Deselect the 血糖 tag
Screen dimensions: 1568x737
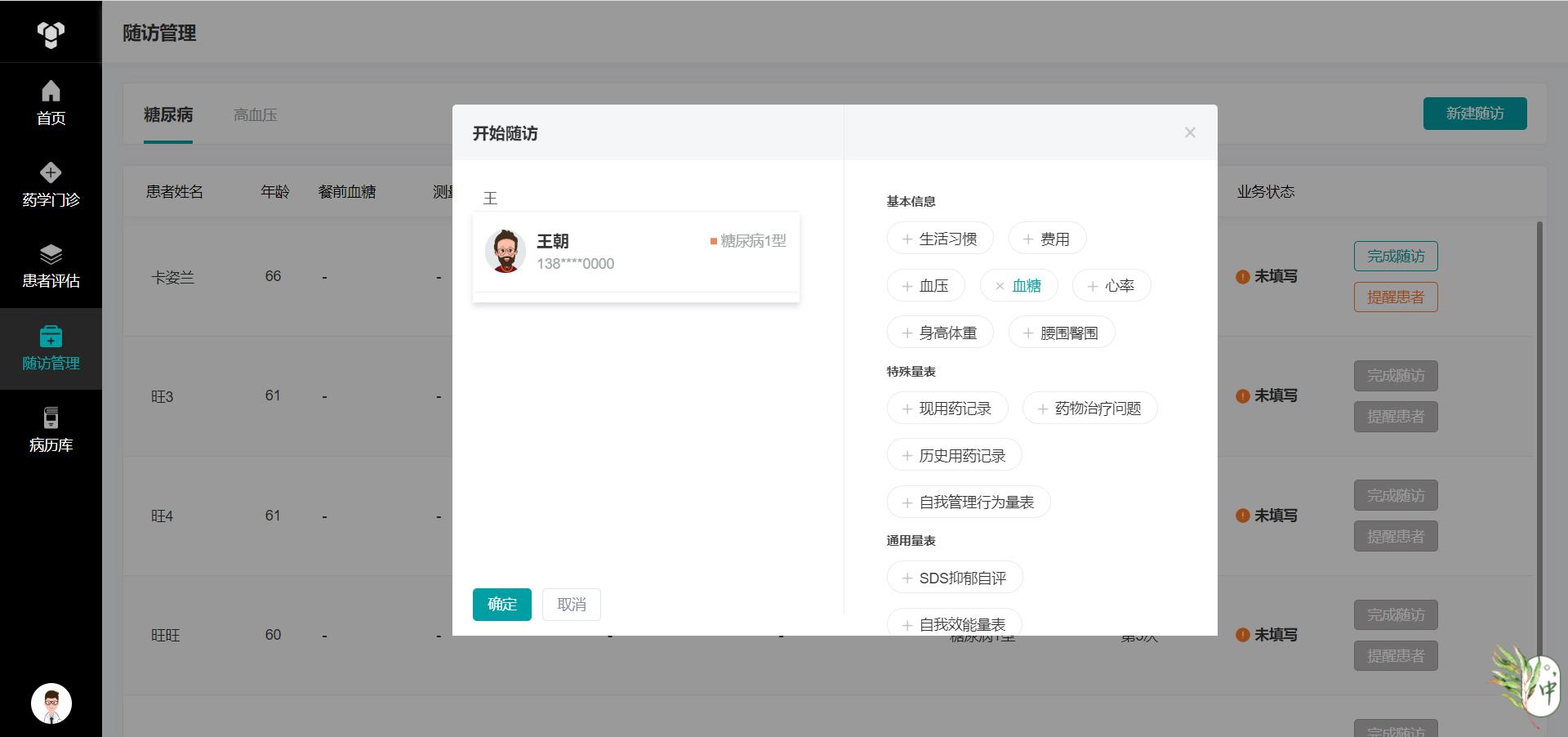(1018, 286)
